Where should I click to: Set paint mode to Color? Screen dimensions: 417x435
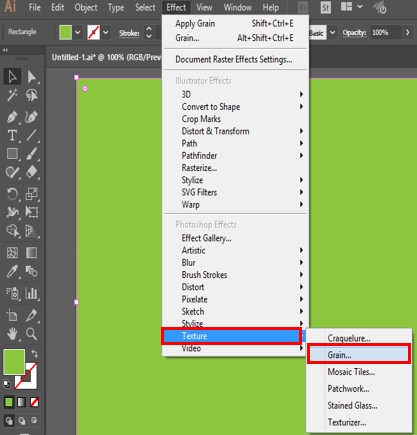tap(9, 402)
